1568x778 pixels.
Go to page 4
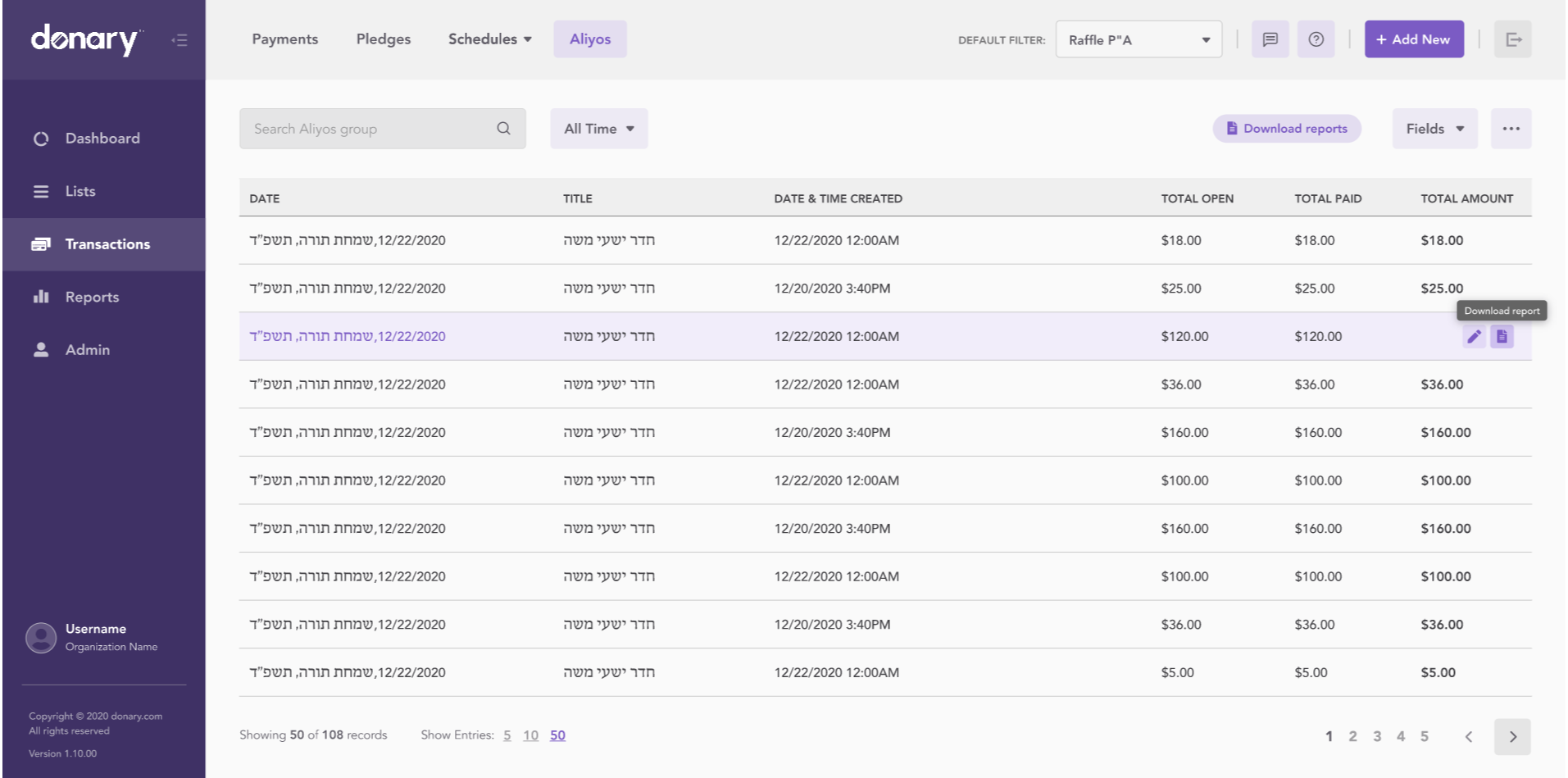(x=1401, y=736)
